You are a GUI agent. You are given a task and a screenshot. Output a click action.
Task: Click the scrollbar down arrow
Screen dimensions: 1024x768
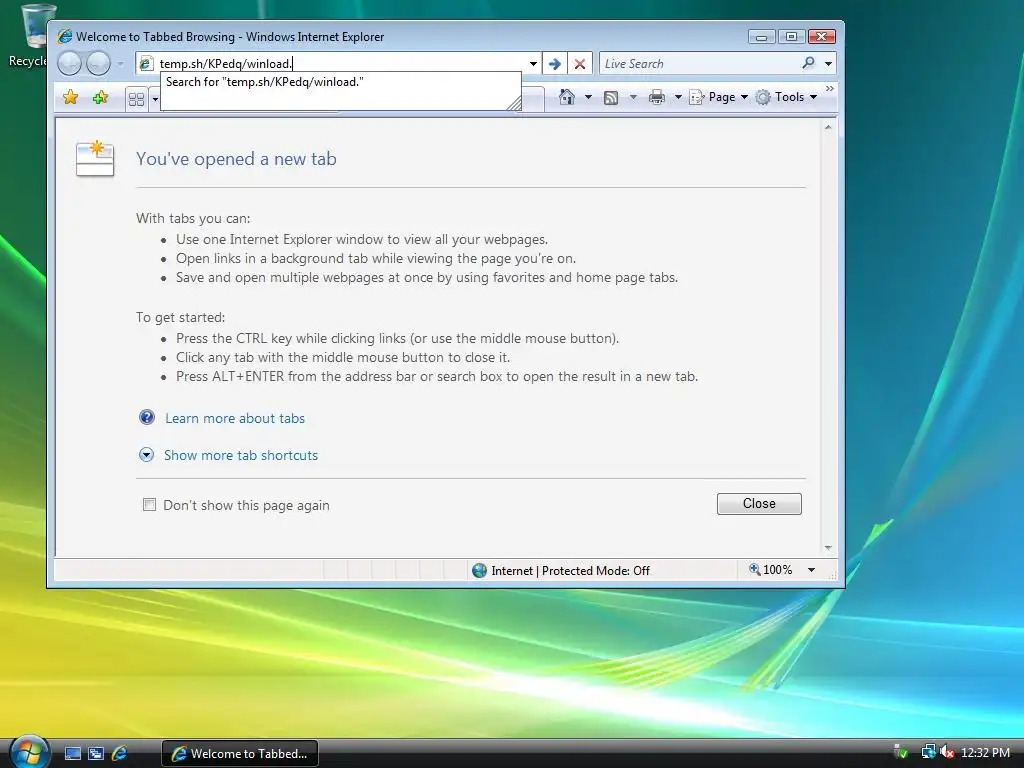(828, 547)
